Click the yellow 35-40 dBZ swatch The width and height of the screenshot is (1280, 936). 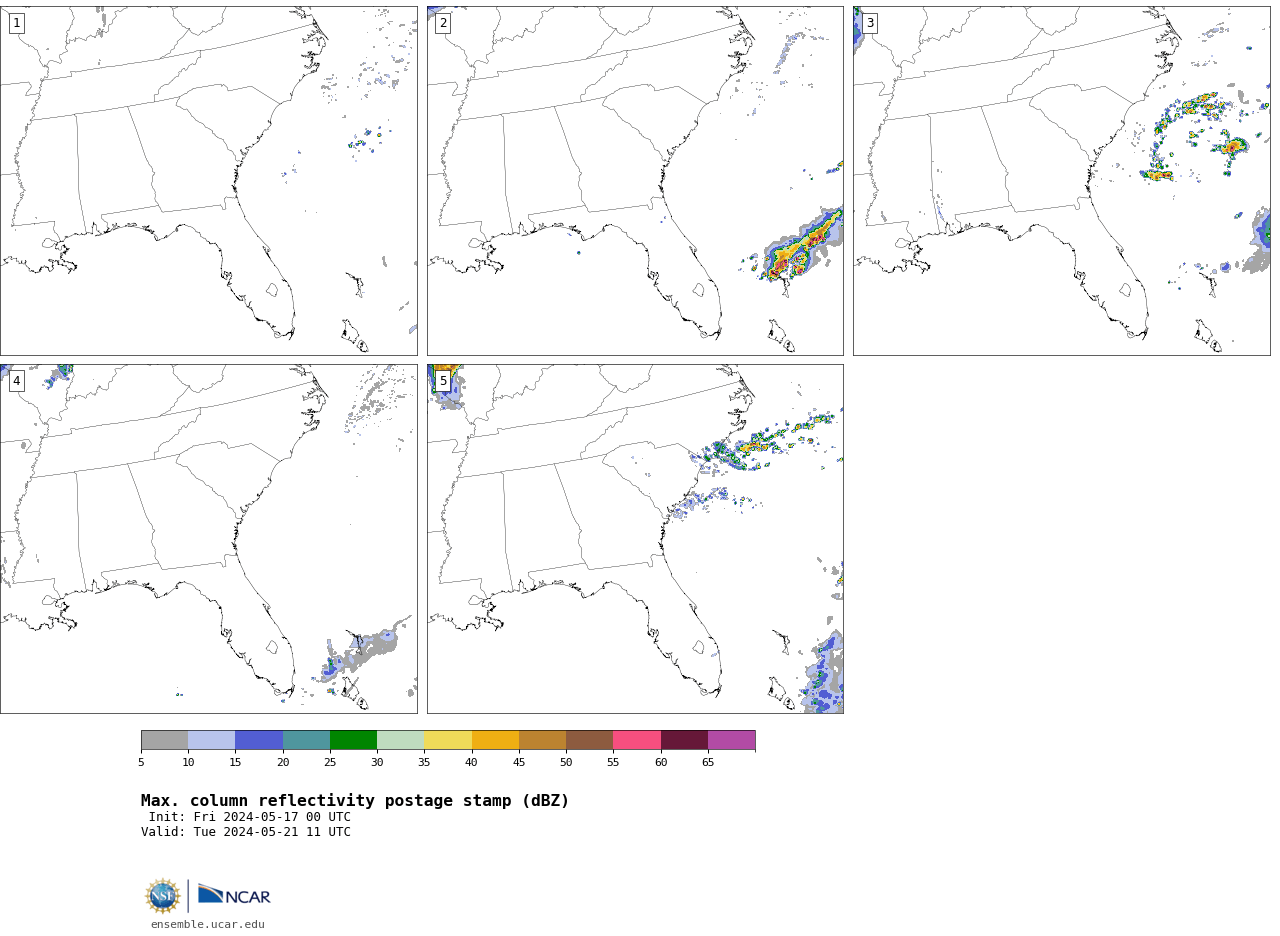[448, 740]
